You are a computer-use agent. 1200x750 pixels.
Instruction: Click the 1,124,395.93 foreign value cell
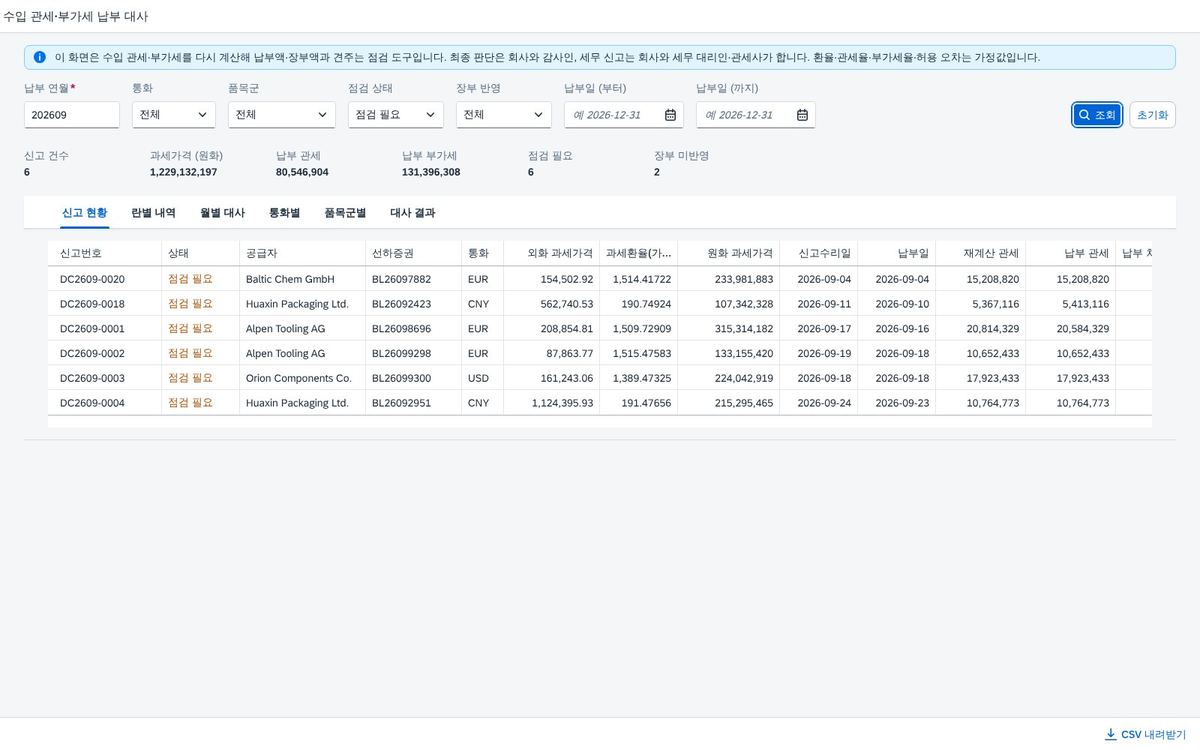[551, 403]
